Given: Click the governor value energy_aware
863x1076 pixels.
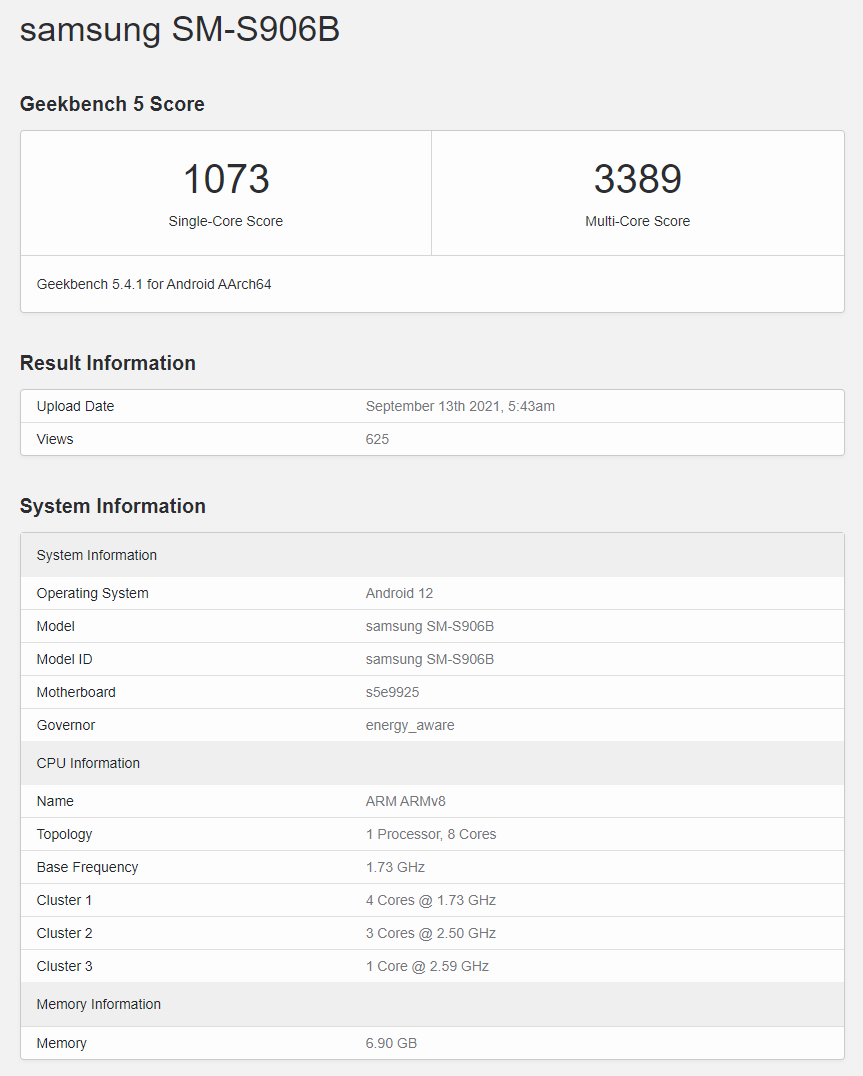Looking at the screenshot, I should tap(410, 725).
